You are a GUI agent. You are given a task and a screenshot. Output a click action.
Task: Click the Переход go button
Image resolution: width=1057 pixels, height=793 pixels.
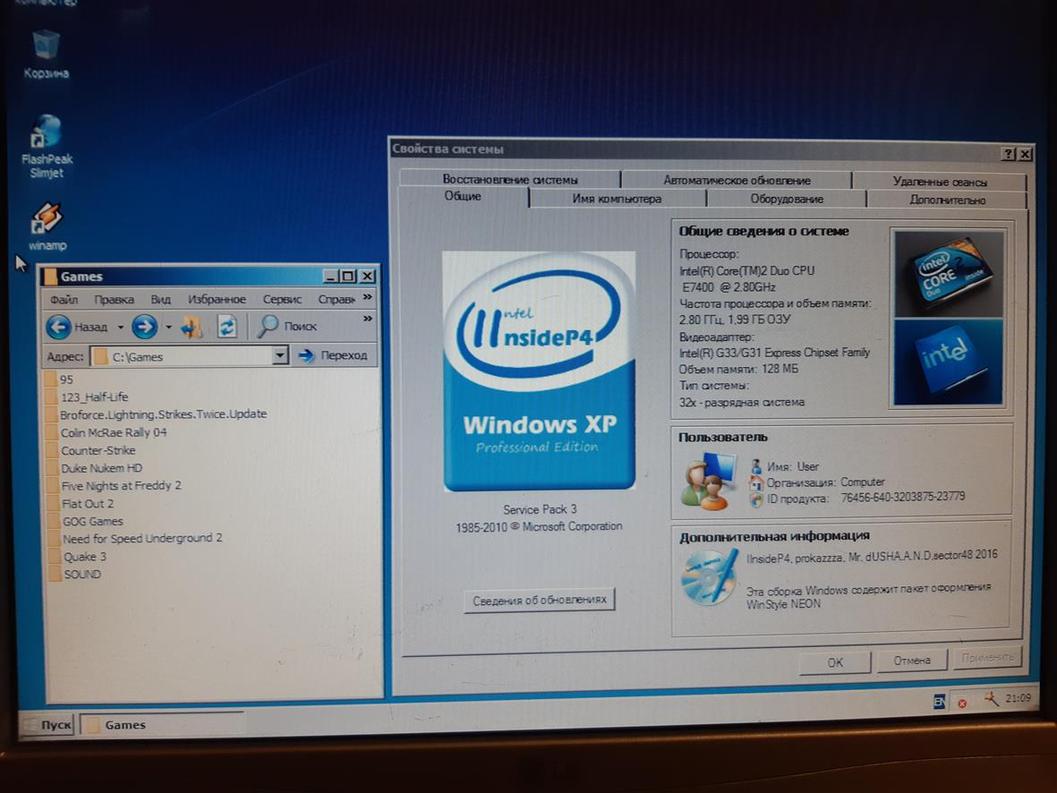coord(333,355)
